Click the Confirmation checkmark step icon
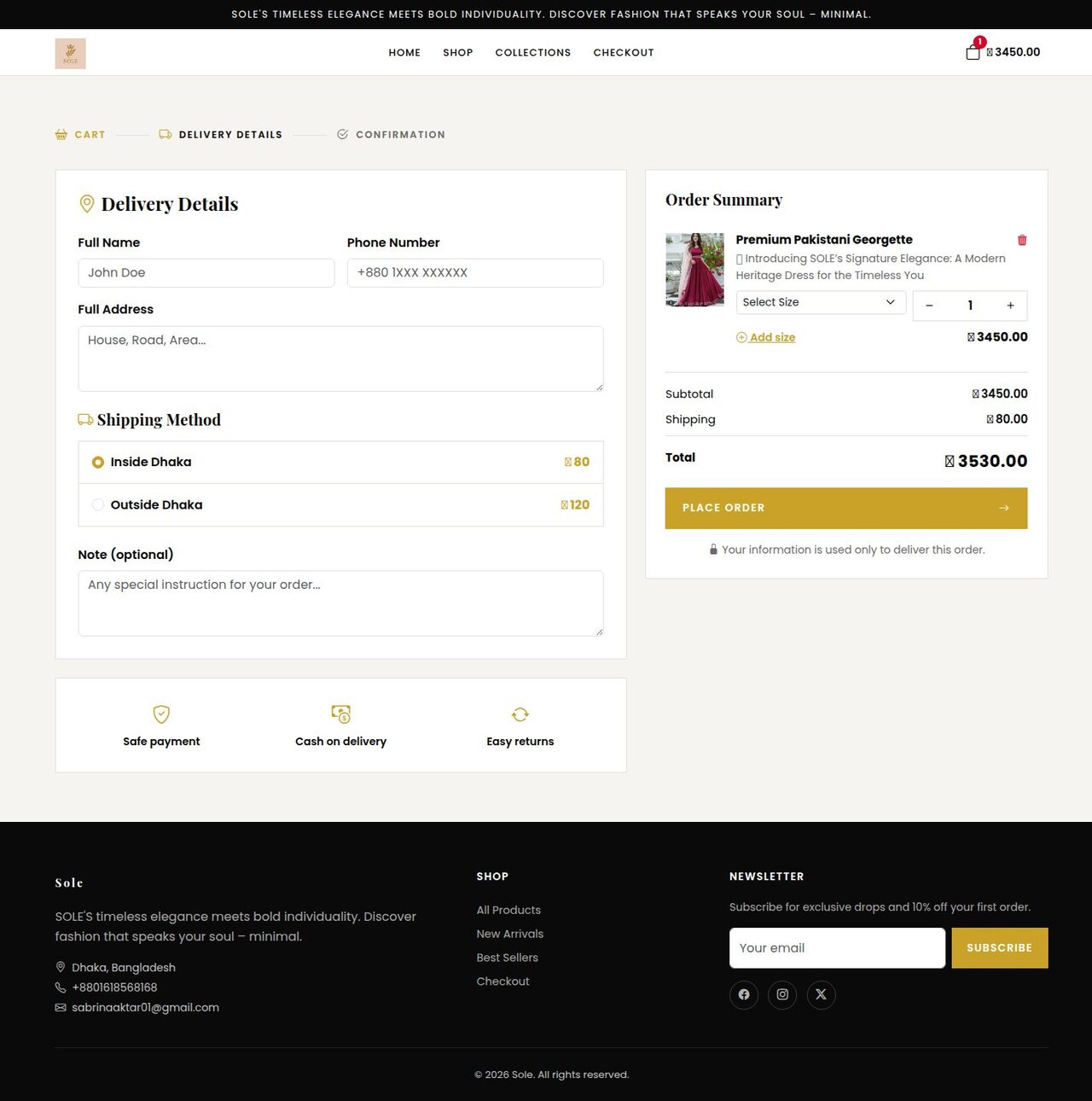Image resolution: width=1092 pixels, height=1101 pixels. click(x=342, y=135)
